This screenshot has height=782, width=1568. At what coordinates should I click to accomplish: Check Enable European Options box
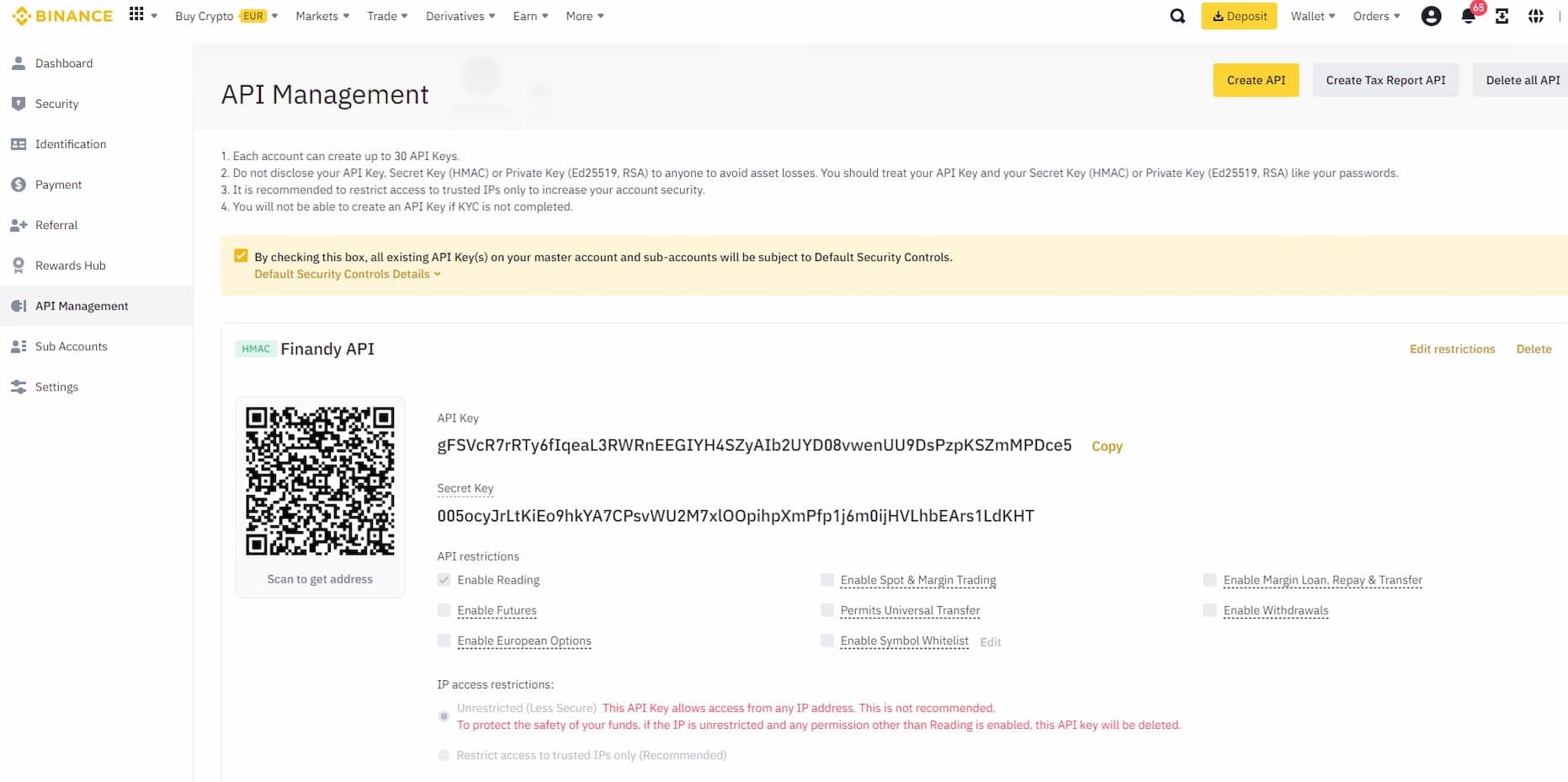click(x=444, y=641)
